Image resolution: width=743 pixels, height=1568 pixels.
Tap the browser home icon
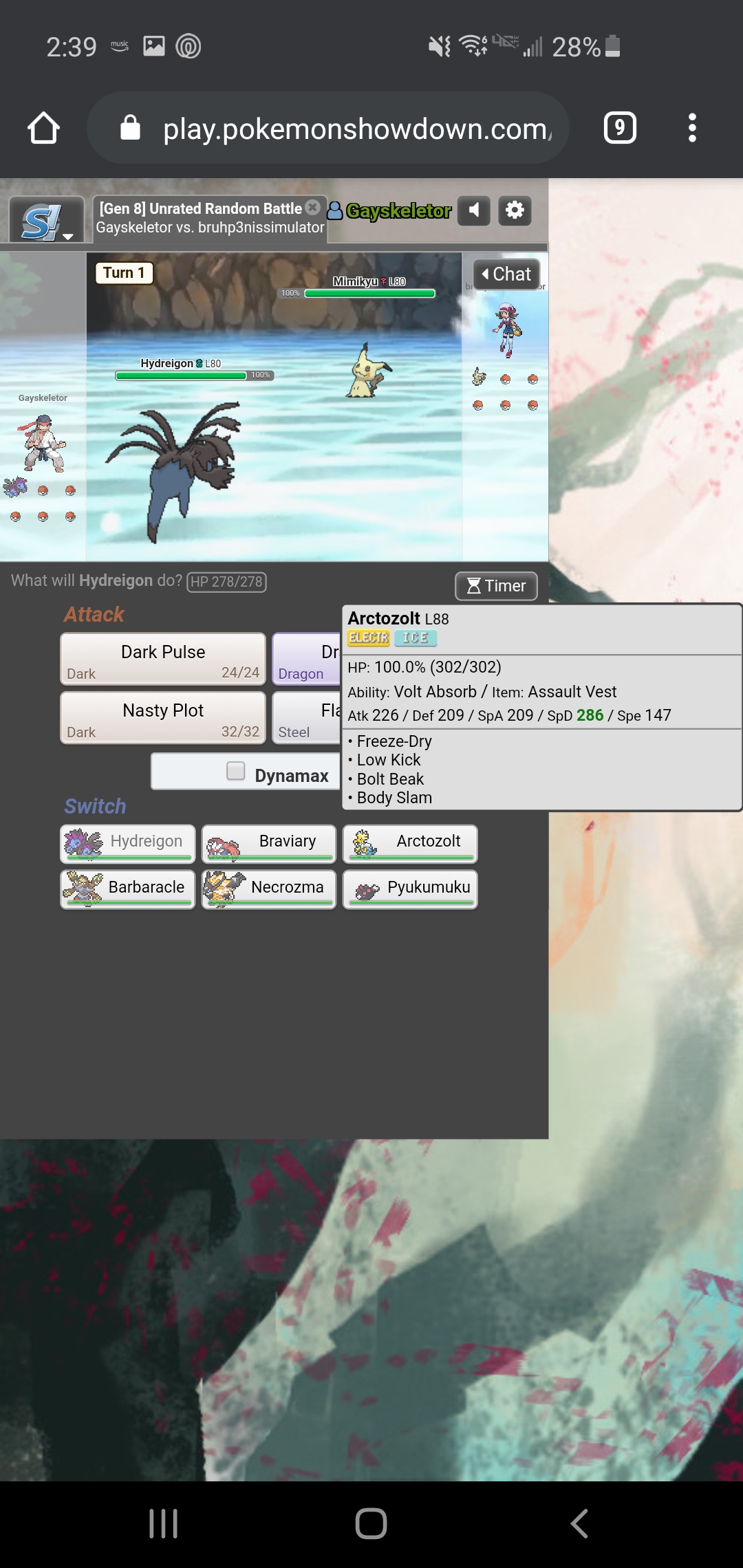(43, 128)
